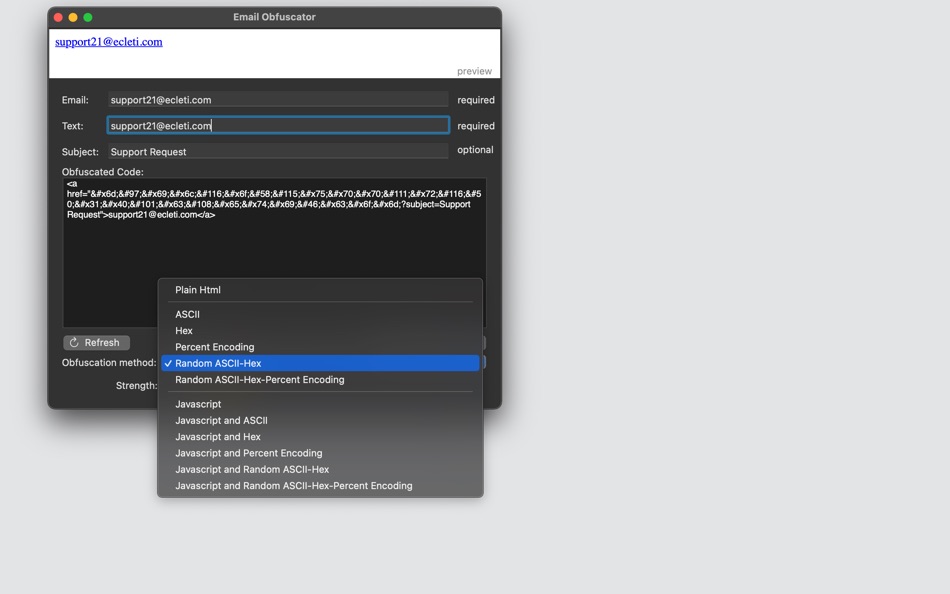Minimize the Email Obfuscator window
This screenshot has height=594, width=950.
click(73, 17)
